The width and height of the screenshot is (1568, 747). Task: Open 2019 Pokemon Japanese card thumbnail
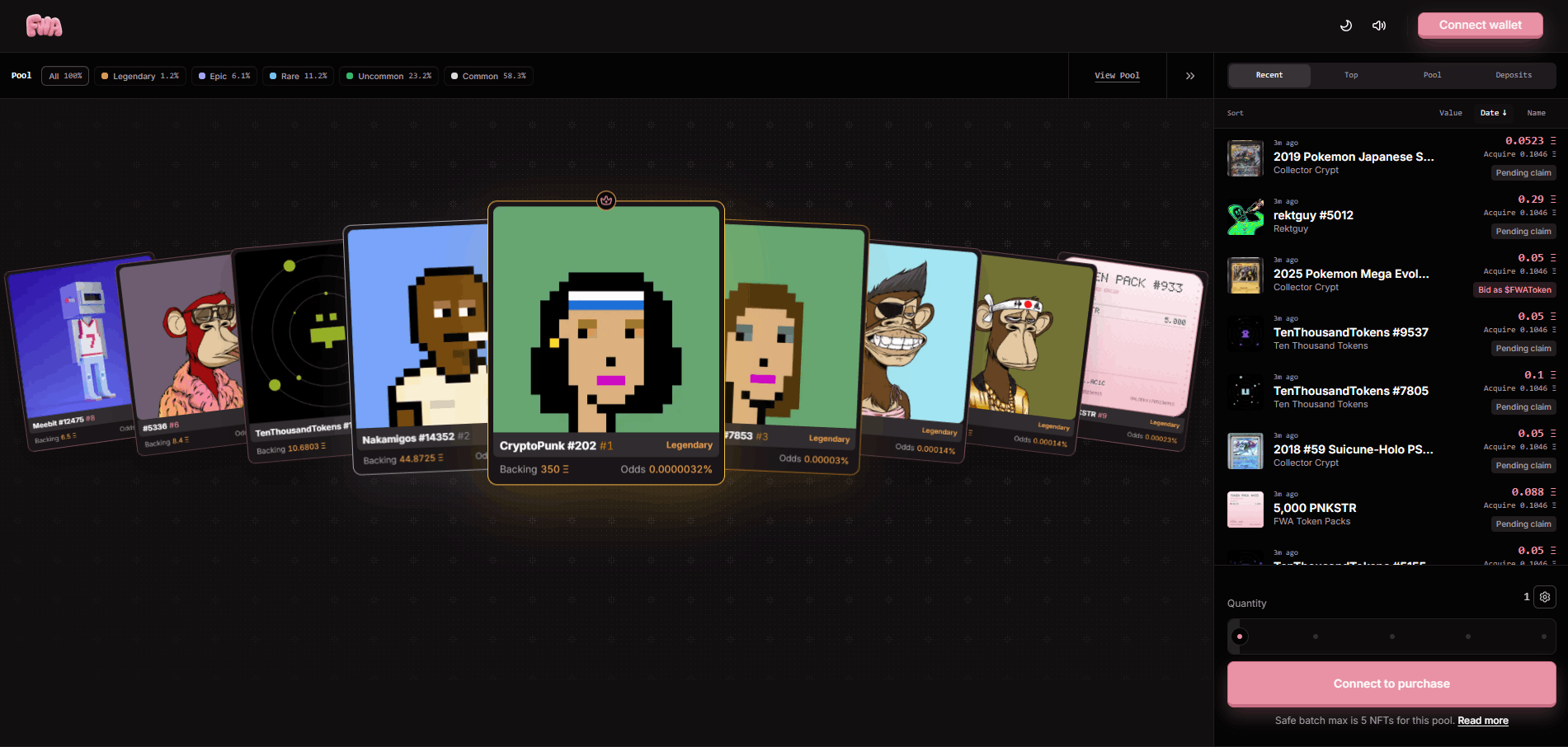click(x=1245, y=158)
